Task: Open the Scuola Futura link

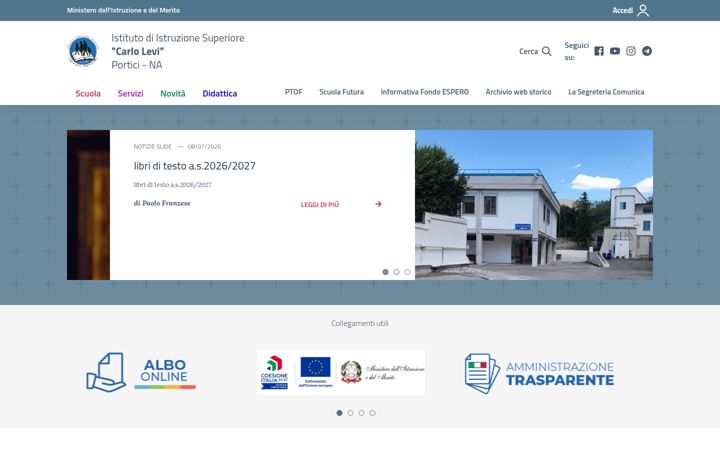Action: coord(342,92)
